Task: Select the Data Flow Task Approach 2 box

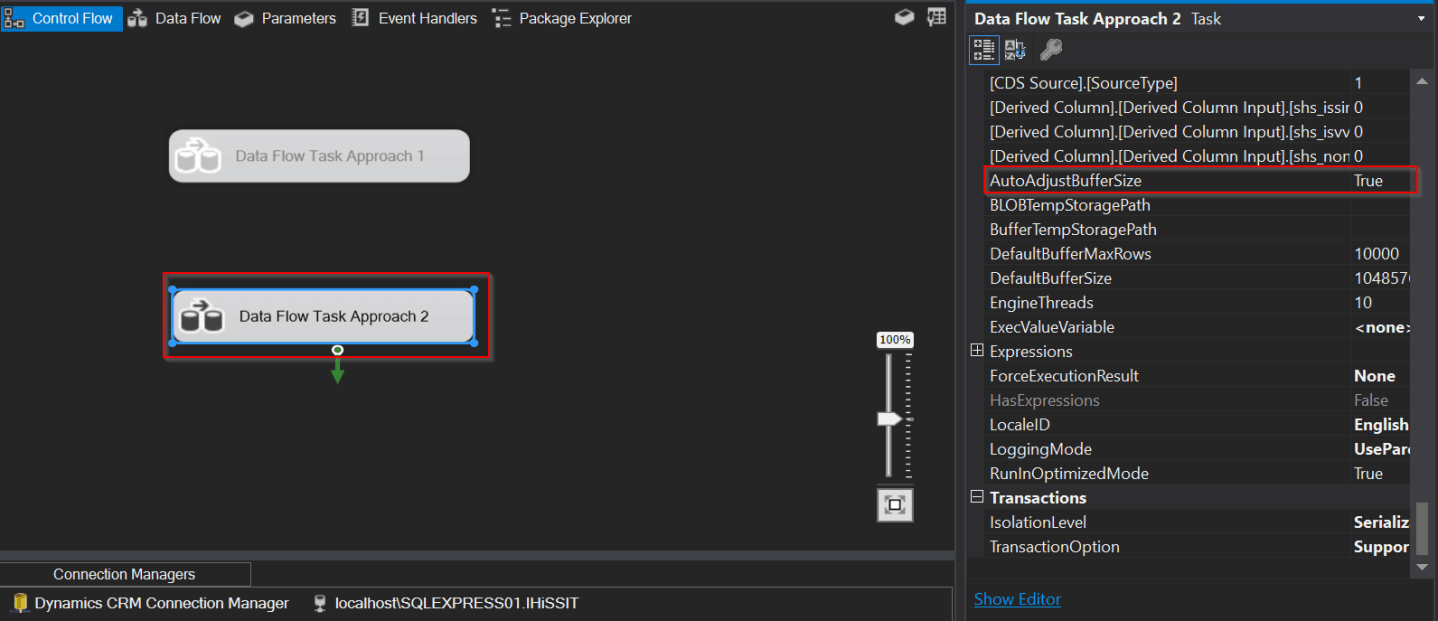Action: (x=325, y=316)
